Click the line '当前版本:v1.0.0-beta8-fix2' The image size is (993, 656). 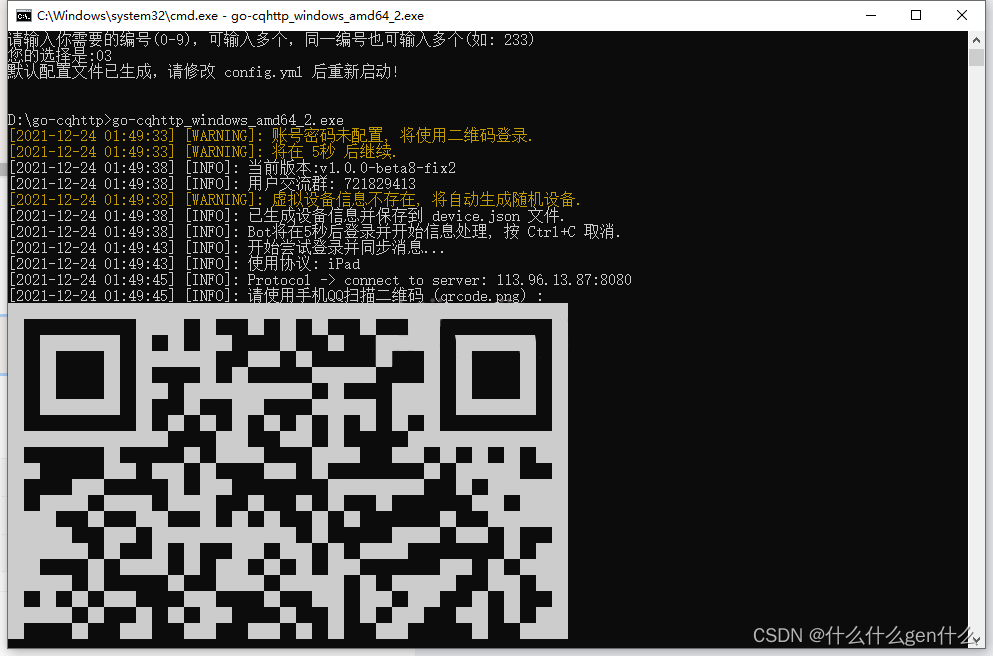pyautogui.click(x=232, y=168)
